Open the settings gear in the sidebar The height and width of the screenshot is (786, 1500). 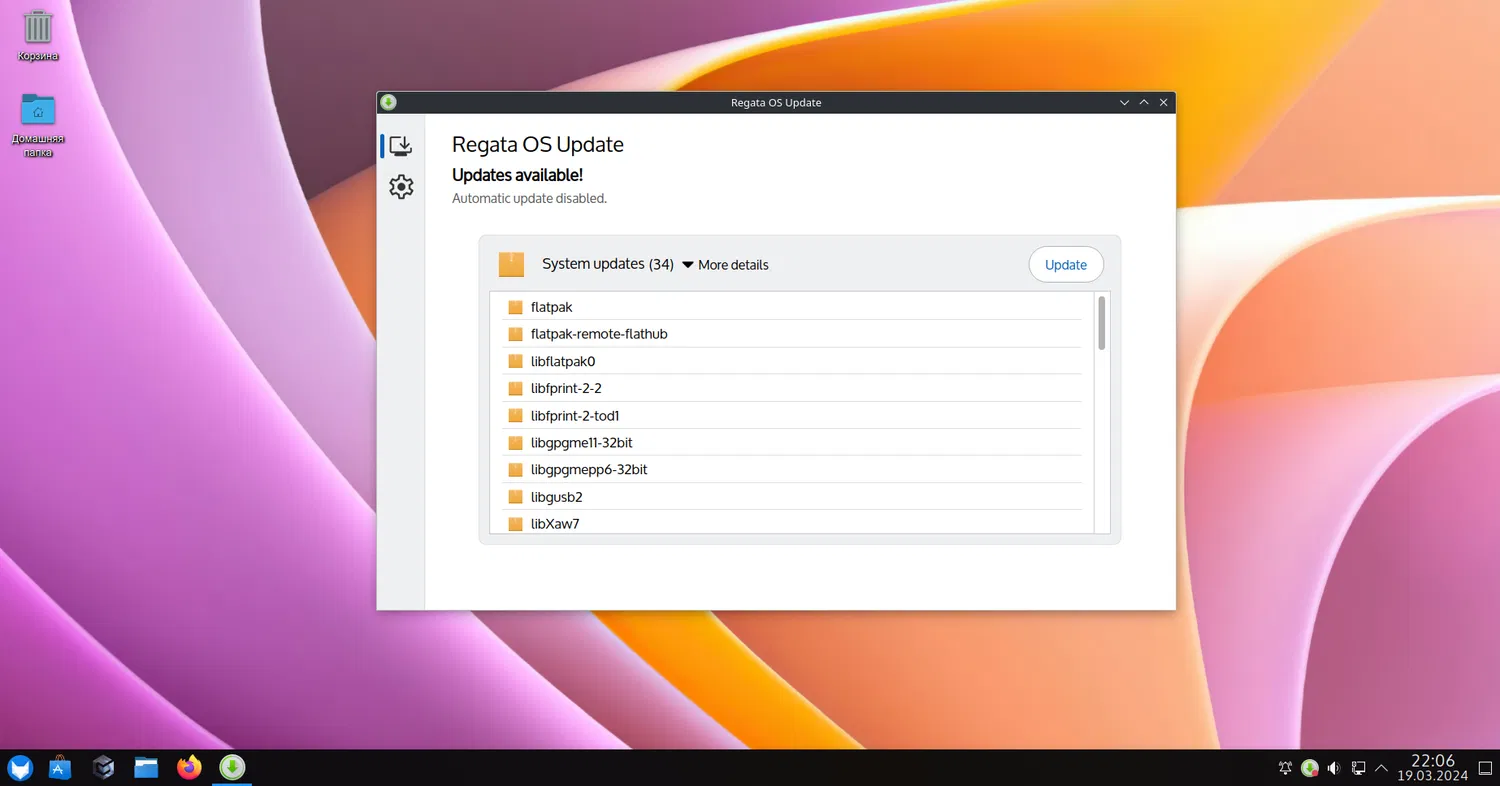click(401, 186)
